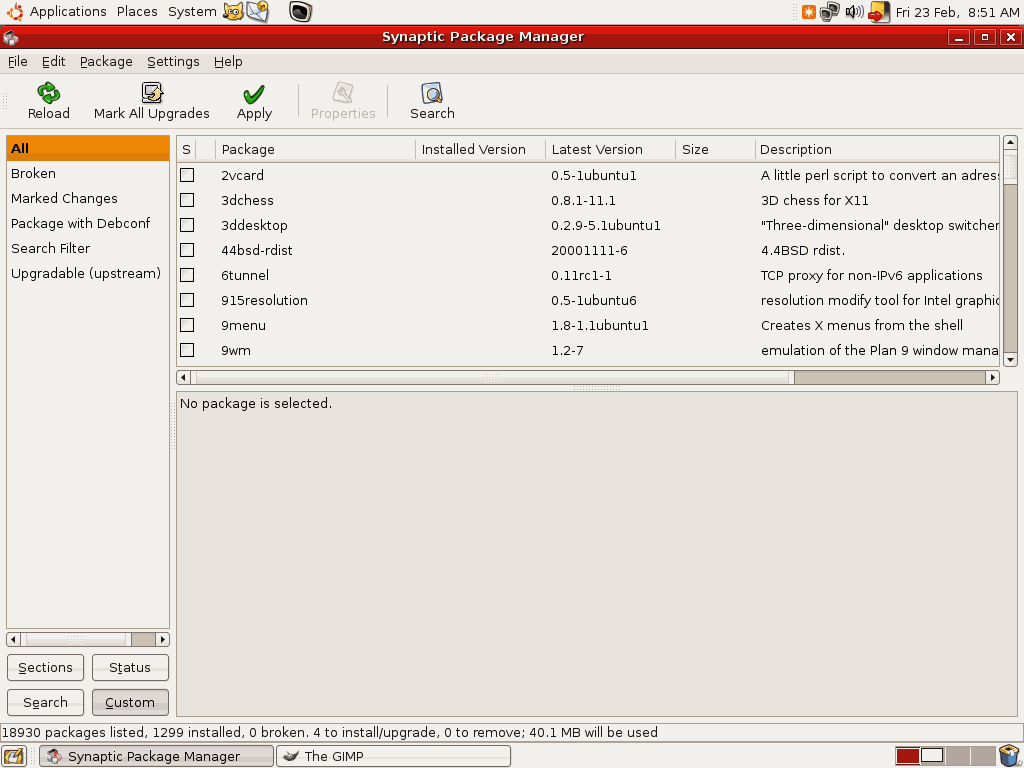Sort by the Latest Version column header
This screenshot has height=768, width=1024.
click(610, 150)
